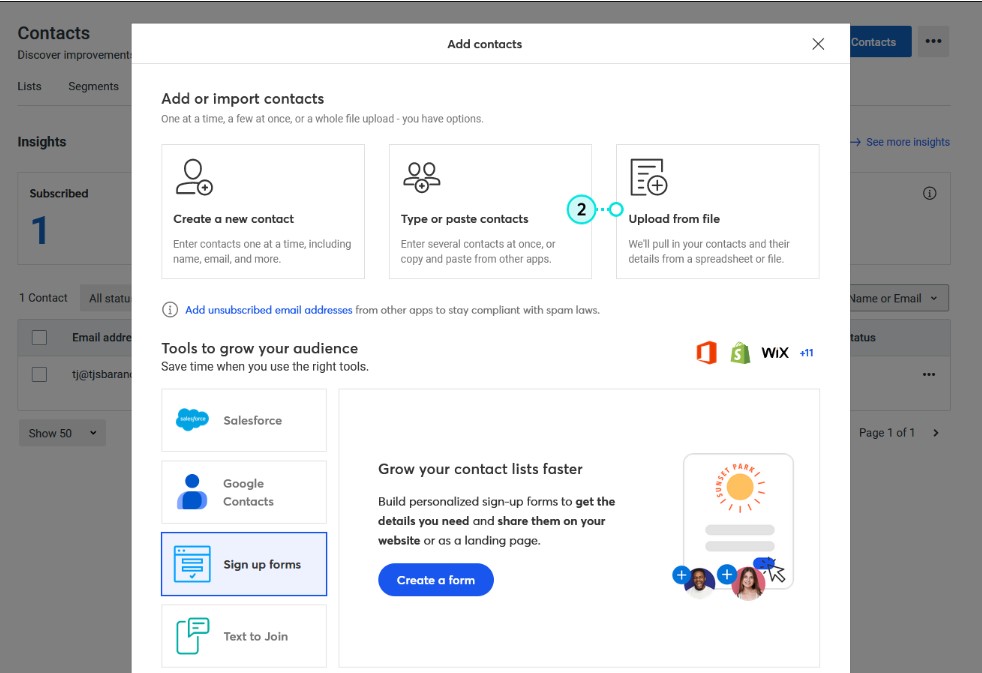982x673 pixels.
Task: Click the tj@tjsbaran email cell
Action: (101, 374)
